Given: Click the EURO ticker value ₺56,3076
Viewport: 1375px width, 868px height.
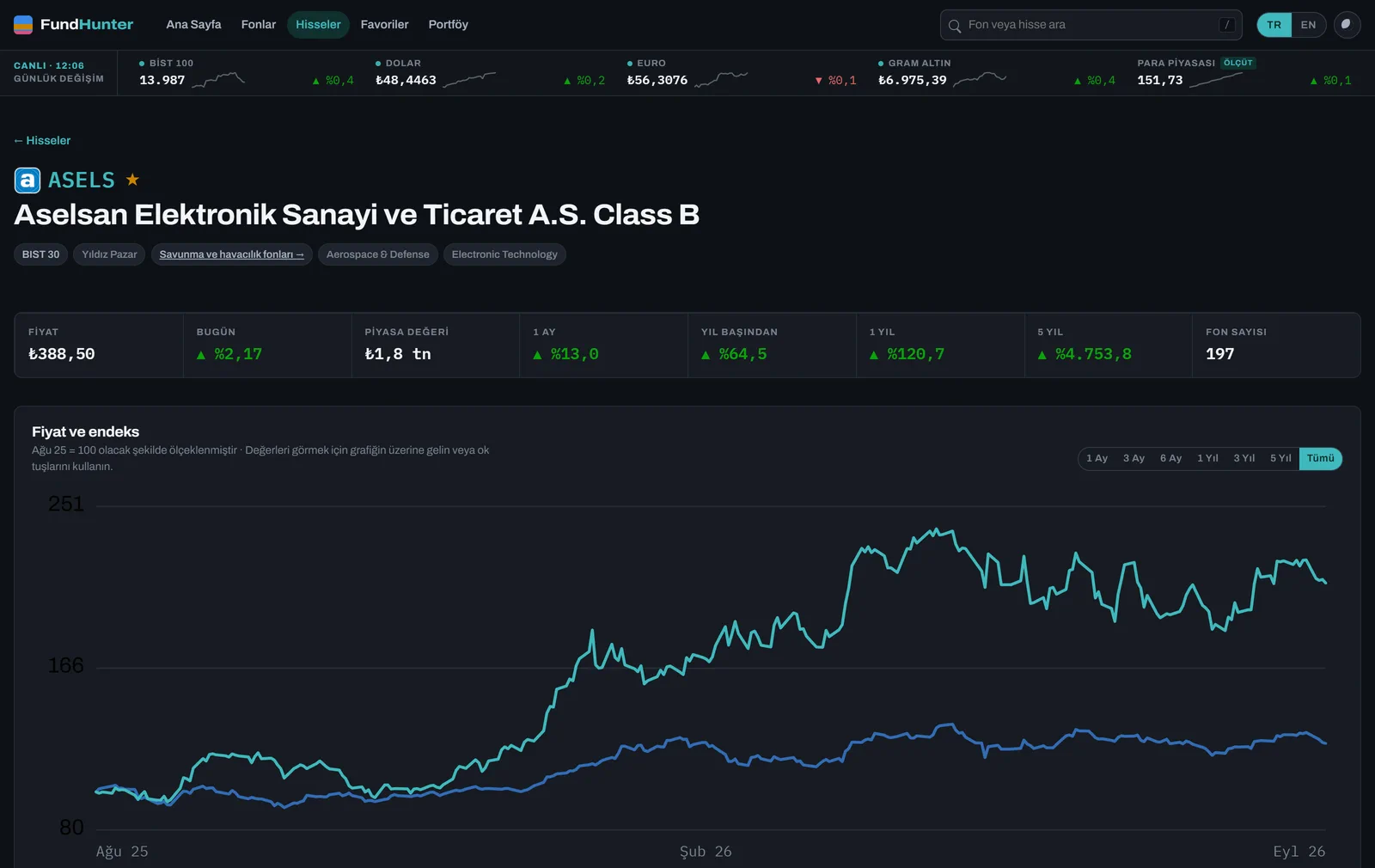Looking at the screenshot, I should [x=657, y=80].
